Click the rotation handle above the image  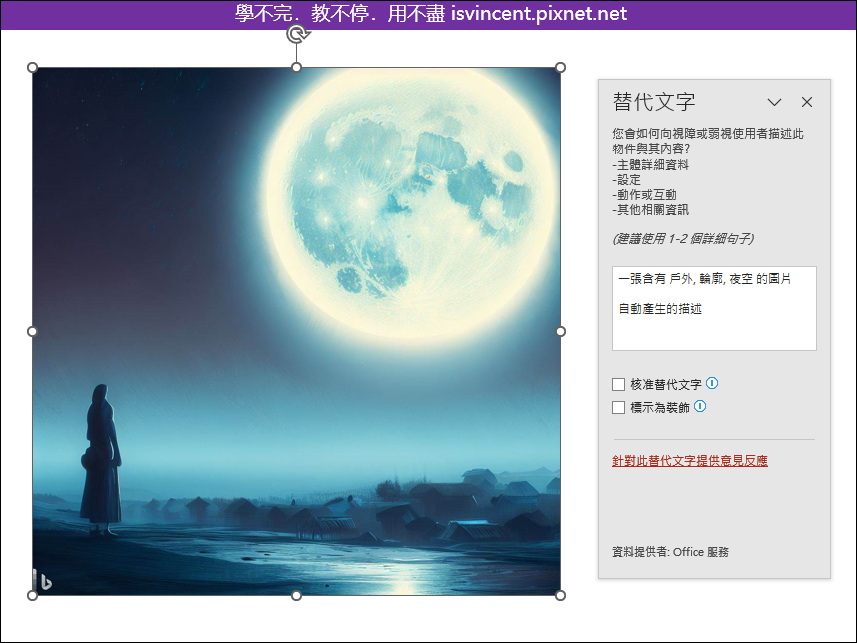297,34
